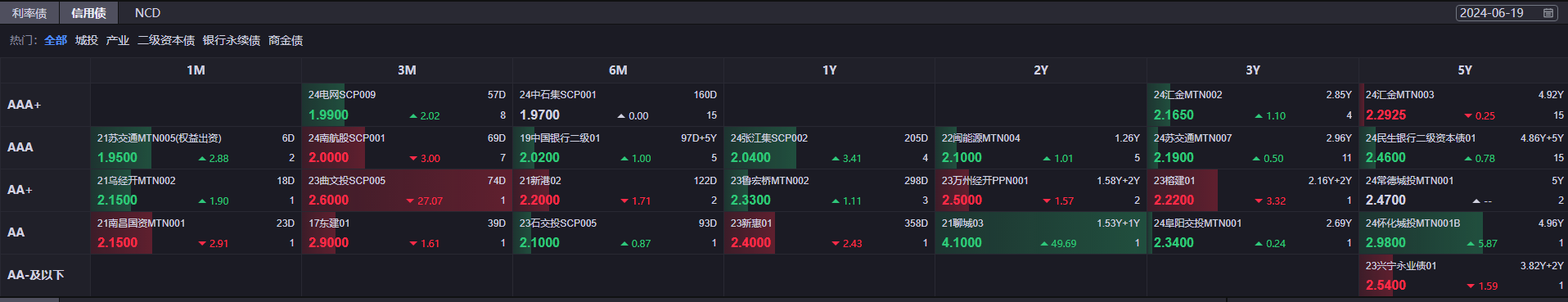The width and height of the screenshot is (1568, 302).
Task: Open bond 23鲁宏桥MTN002
Action: click(x=769, y=181)
